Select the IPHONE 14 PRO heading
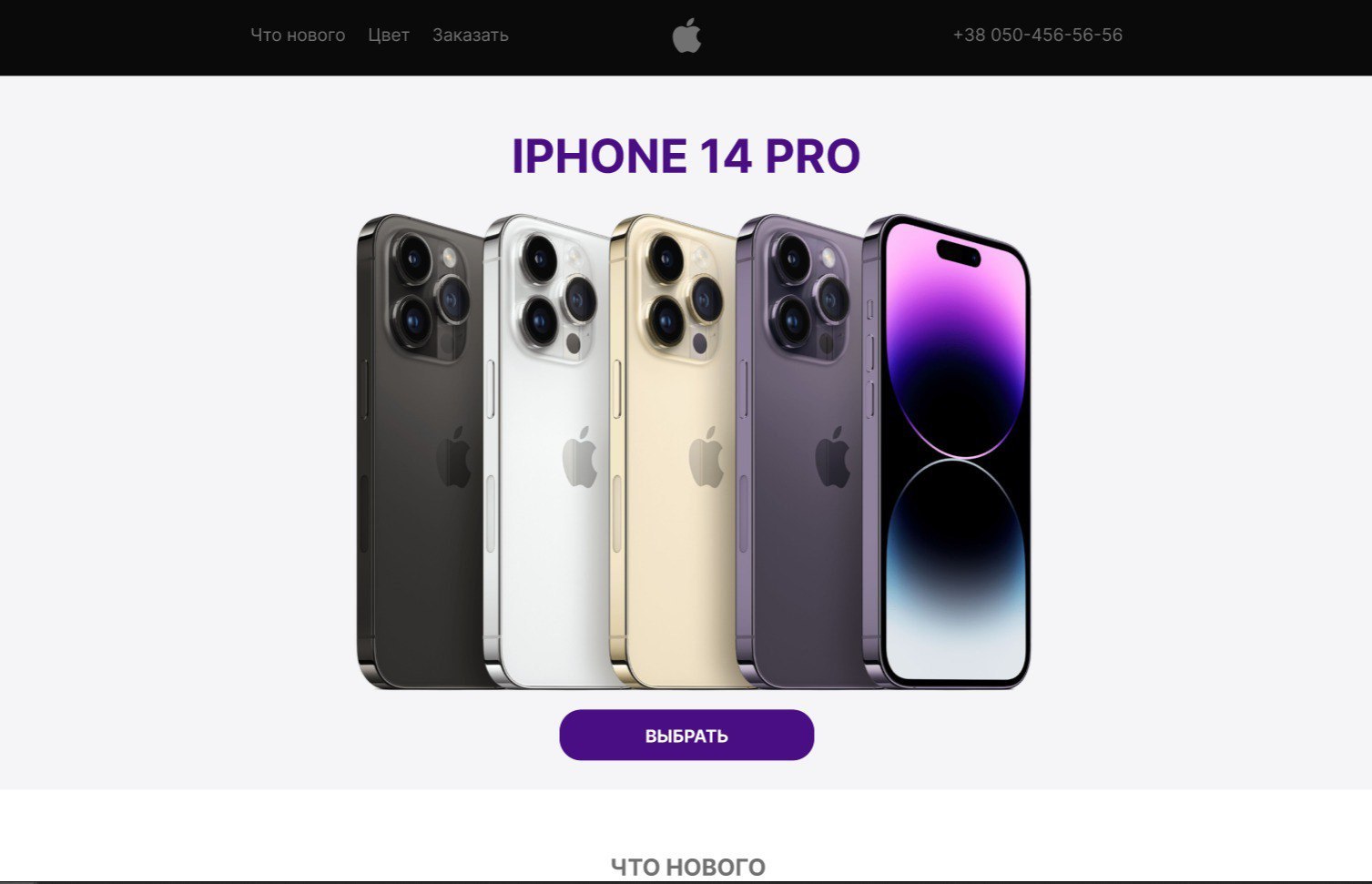 686,156
